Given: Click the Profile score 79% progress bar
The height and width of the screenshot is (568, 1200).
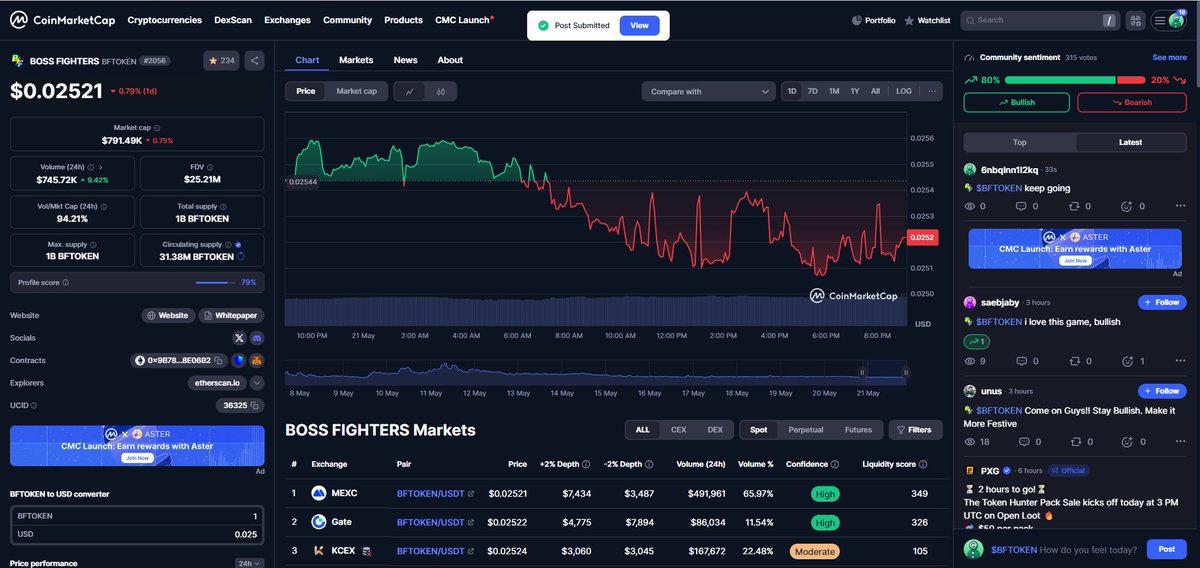Looking at the screenshot, I should point(216,283).
